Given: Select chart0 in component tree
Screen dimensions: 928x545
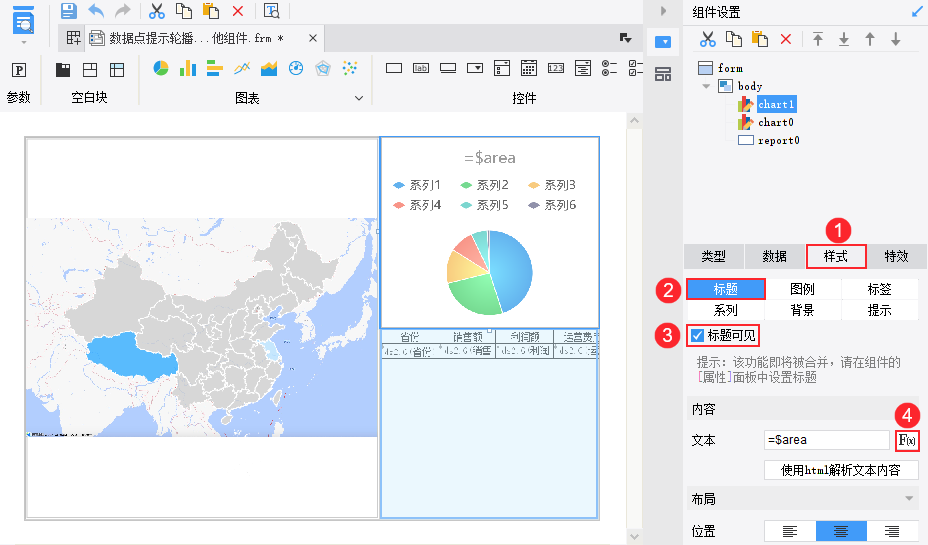Looking at the screenshot, I should (x=775, y=122).
